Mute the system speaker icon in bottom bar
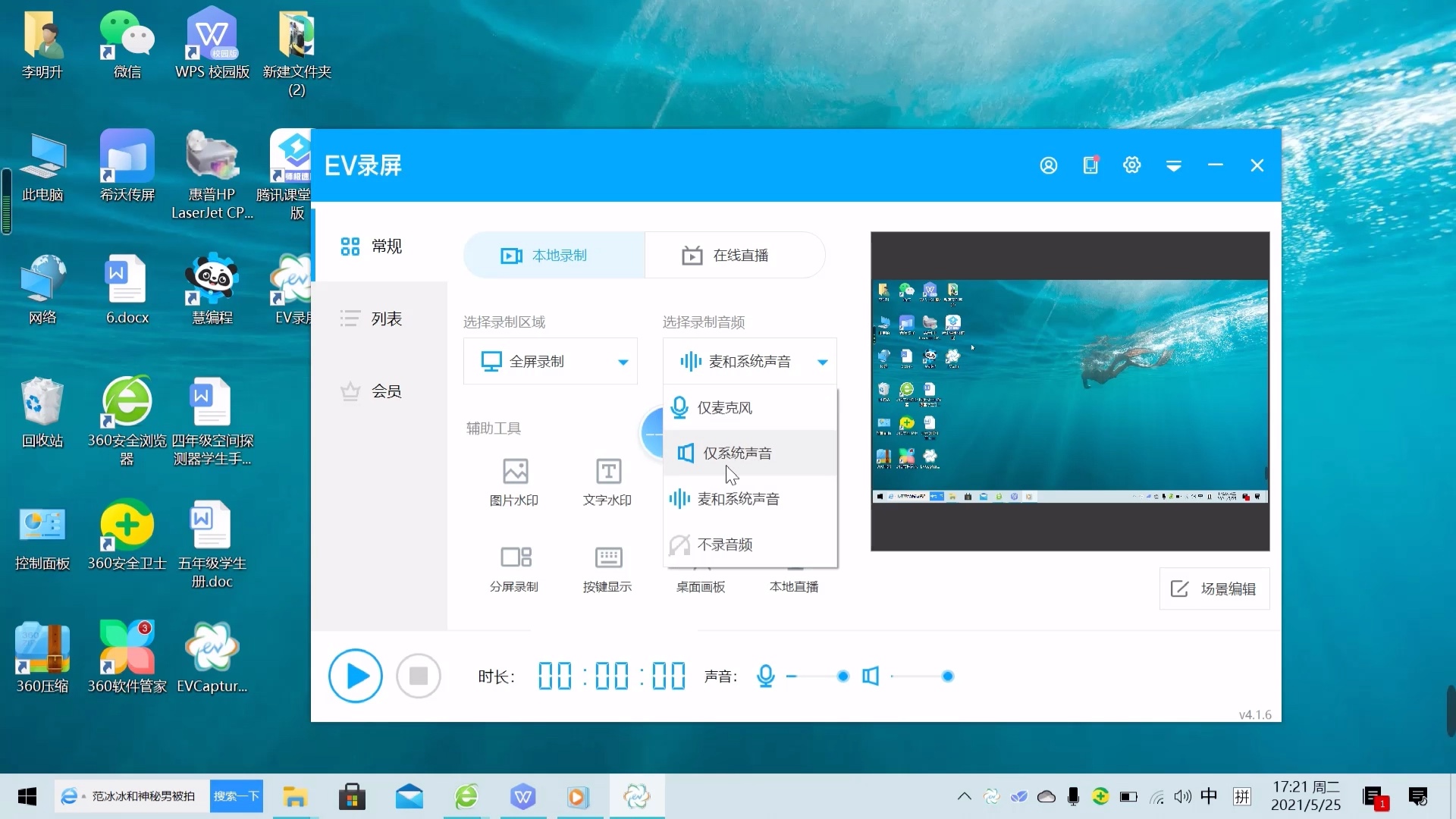The width and height of the screenshot is (1456, 819). coord(871,676)
